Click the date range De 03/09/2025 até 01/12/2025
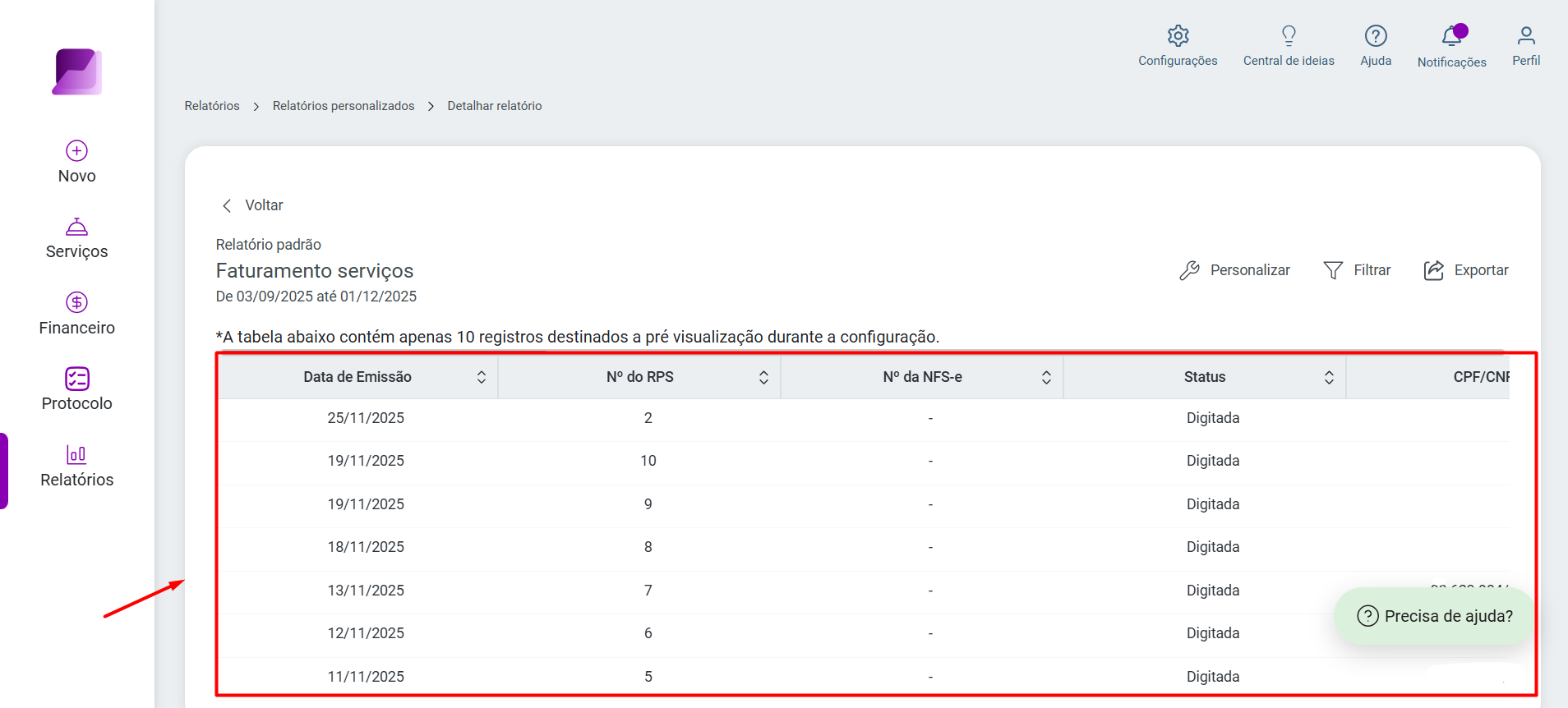This screenshot has height=708, width=1568. [316, 297]
